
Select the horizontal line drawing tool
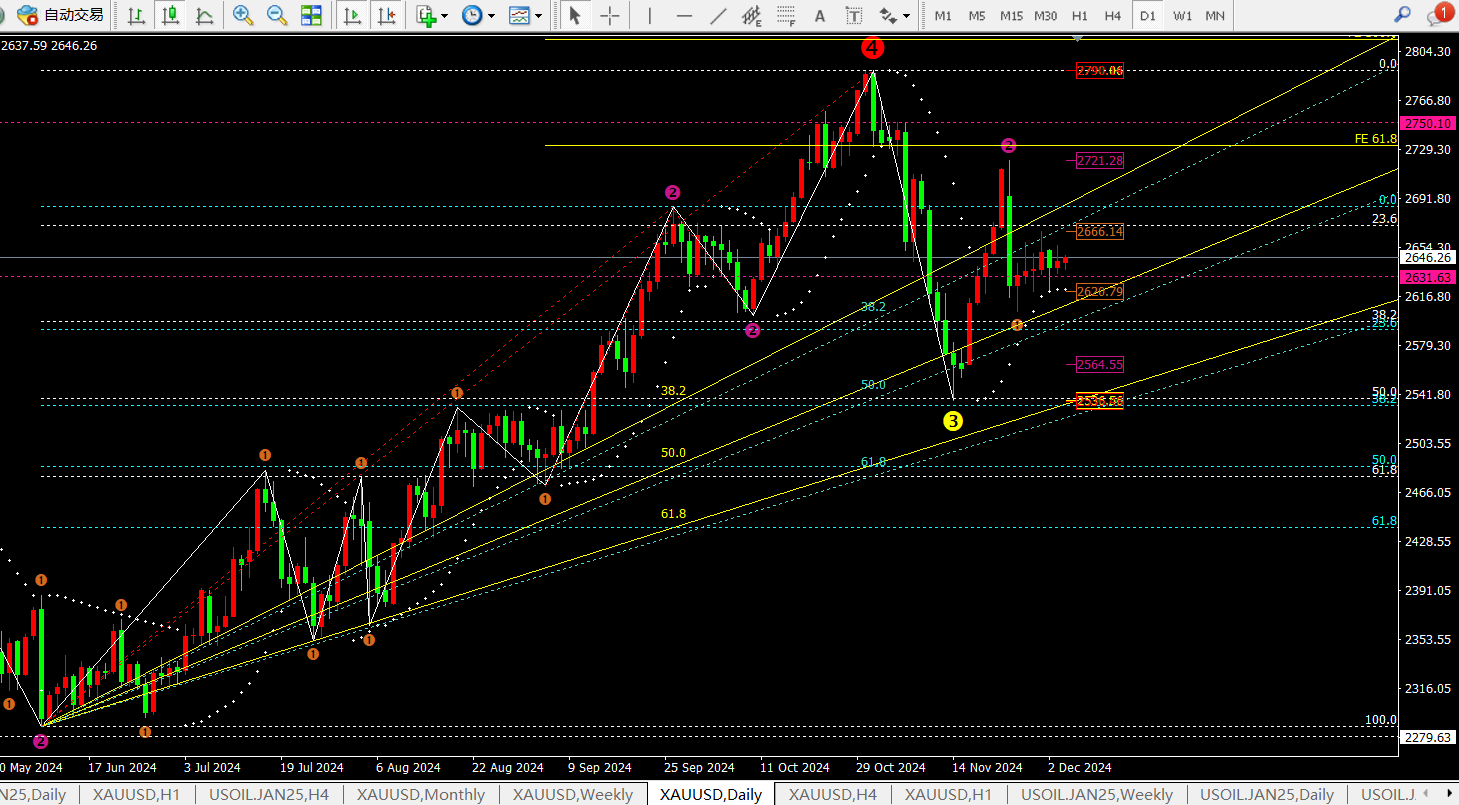pos(684,15)
